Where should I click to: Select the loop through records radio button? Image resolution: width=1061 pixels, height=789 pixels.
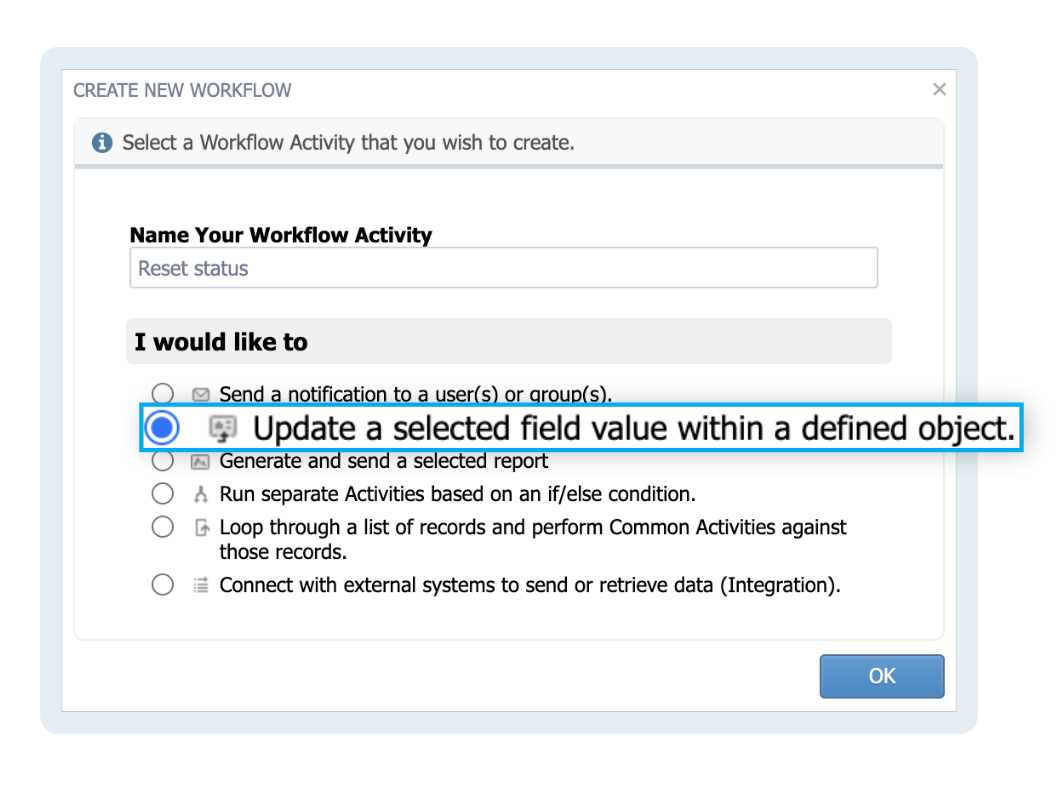point(163,526)
